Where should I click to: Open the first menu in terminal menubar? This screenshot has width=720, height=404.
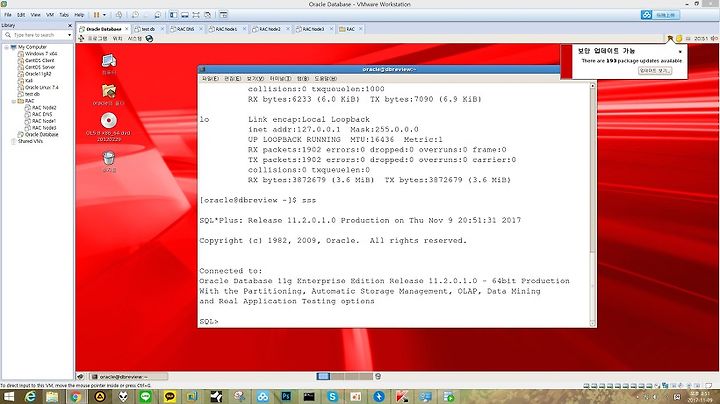click(x=210, y=79)
